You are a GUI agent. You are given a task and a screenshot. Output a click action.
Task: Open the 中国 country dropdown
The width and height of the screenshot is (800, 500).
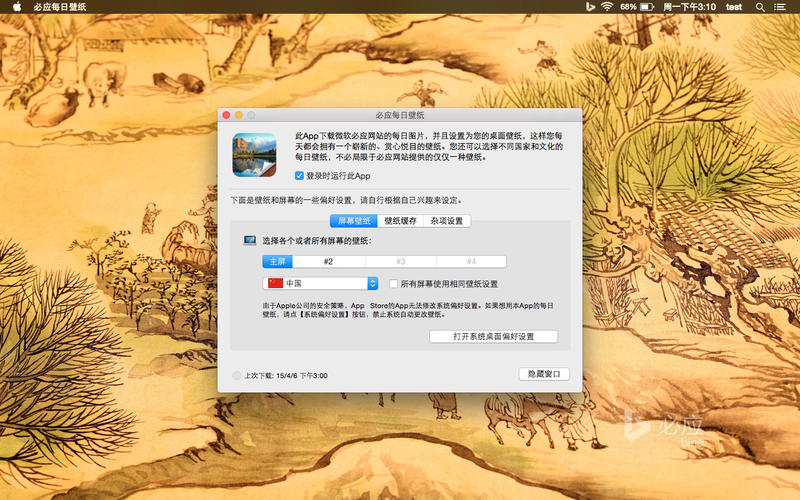[320, 283]
